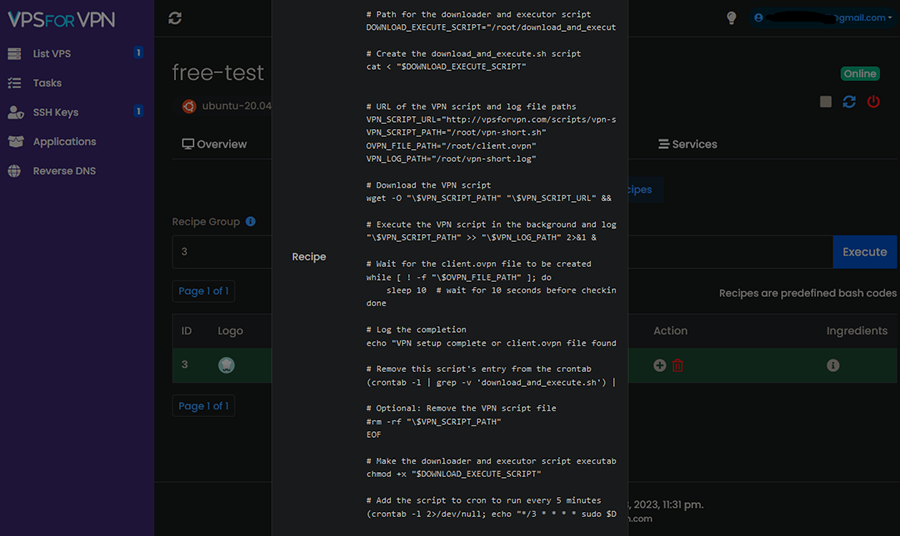Click the ID column header
Image resolution: width=900 pixels, height=536 pixels.
(187, 331)
